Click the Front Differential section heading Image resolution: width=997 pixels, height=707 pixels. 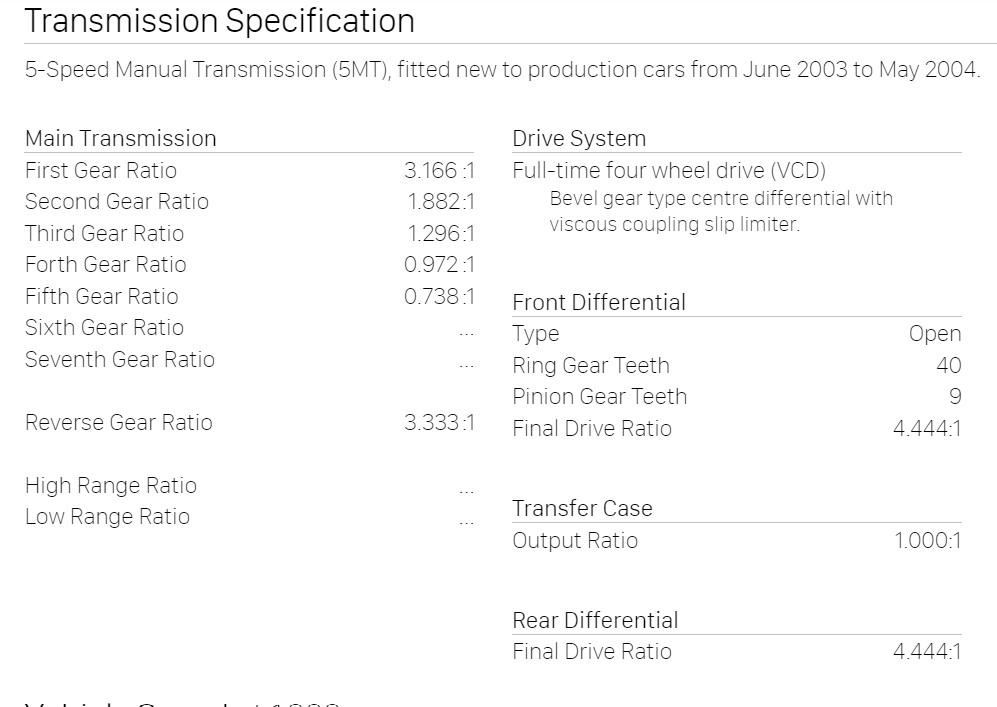coord(599,302)
